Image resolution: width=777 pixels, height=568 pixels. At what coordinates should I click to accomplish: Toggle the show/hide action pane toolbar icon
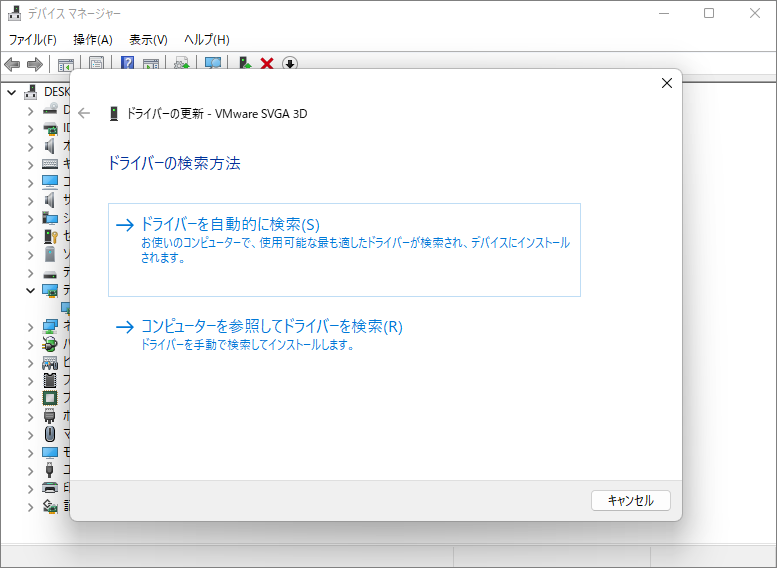(x=151, y=64)
